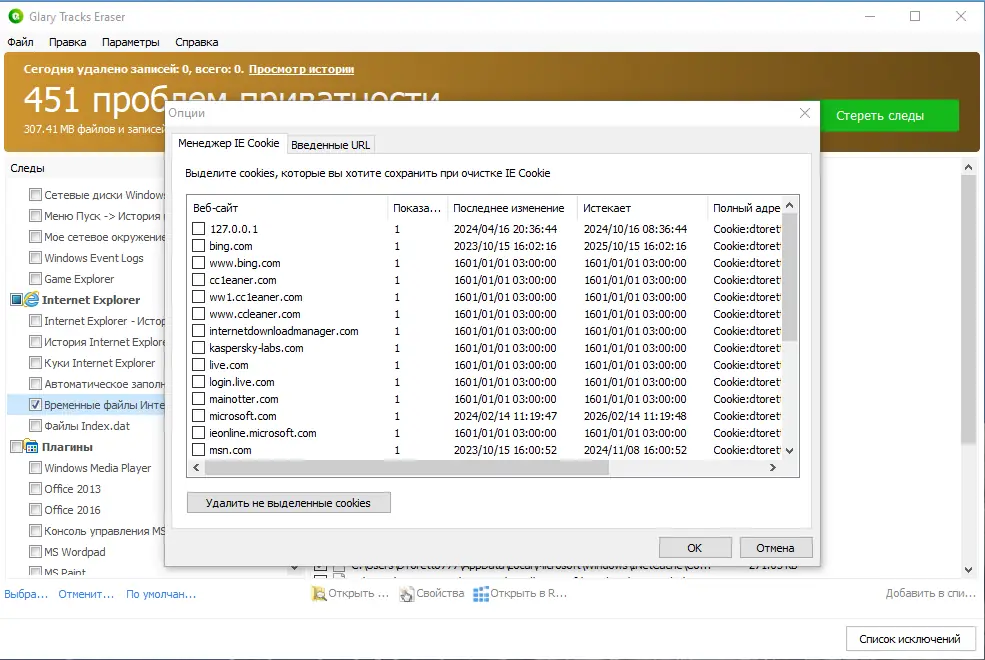
Task: Check the msn.com cookie checkbox
Action: click(x=199, y=449)
